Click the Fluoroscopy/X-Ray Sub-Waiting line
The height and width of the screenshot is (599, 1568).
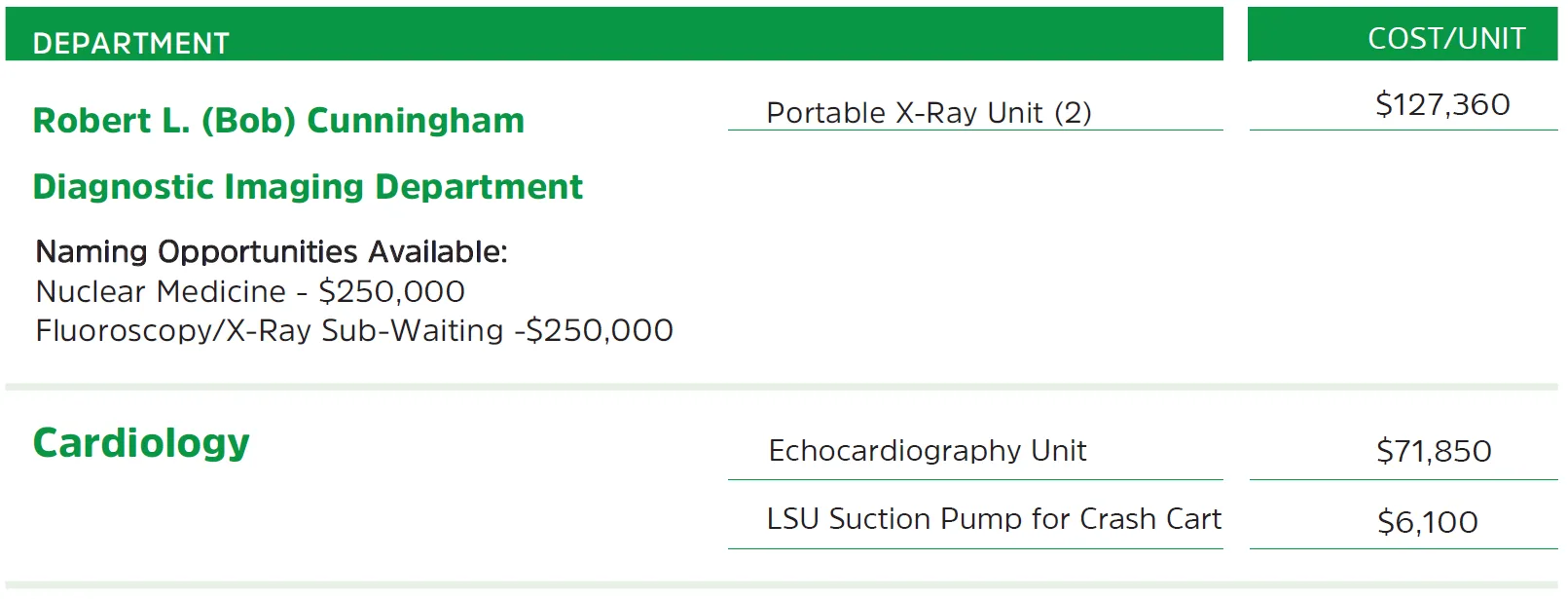(x=354, y=331)
